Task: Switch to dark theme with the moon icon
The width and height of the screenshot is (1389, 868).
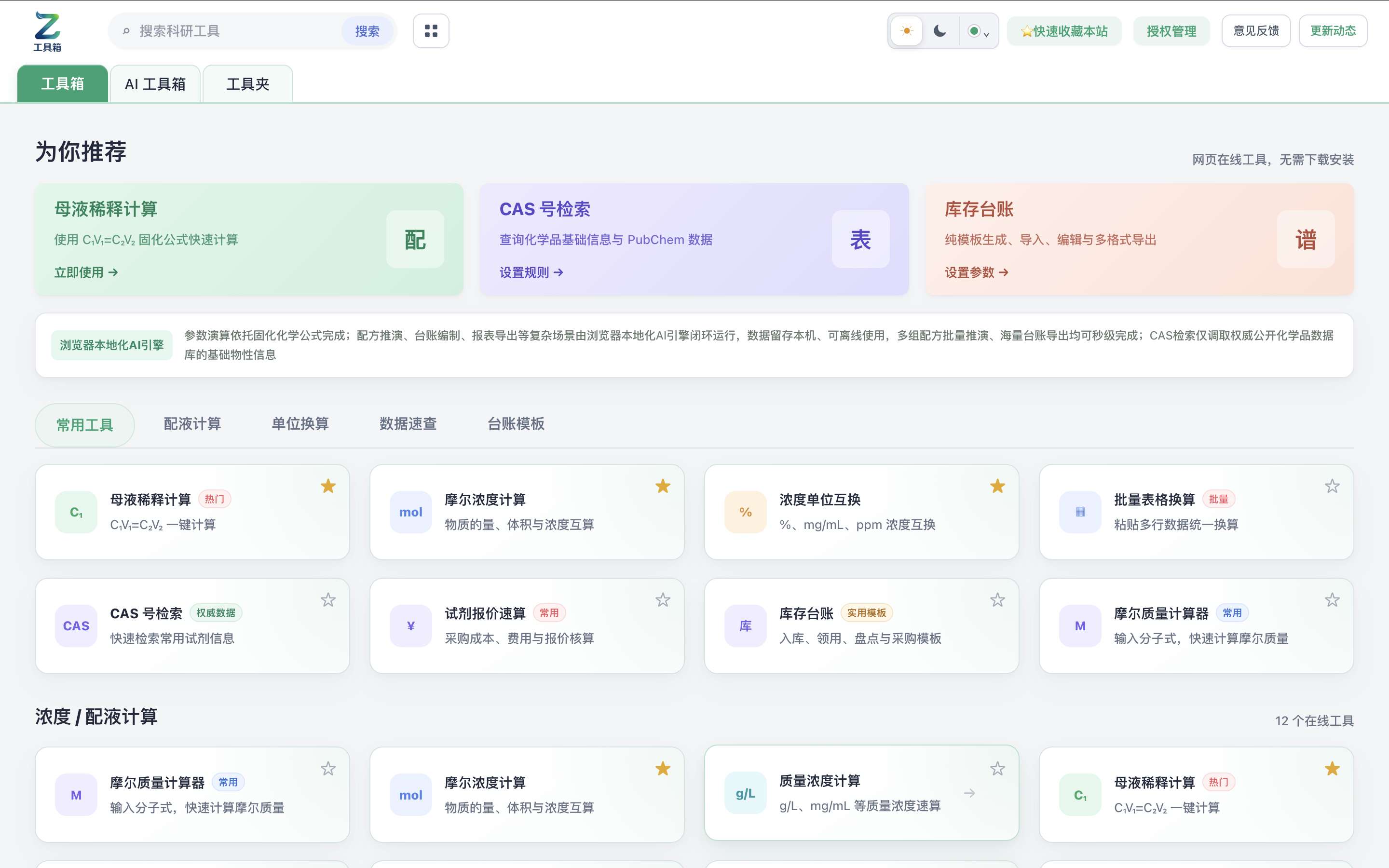Action: coord(940,31)
